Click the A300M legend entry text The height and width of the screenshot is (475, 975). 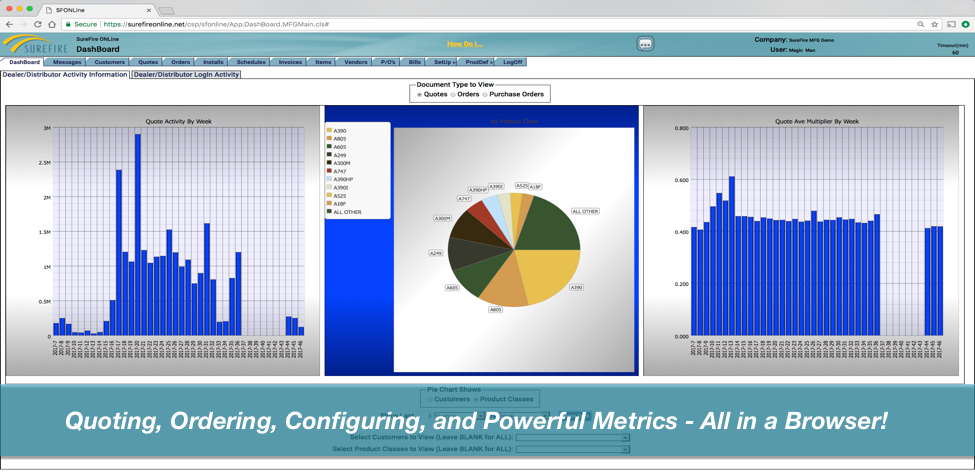coord(341,163)
